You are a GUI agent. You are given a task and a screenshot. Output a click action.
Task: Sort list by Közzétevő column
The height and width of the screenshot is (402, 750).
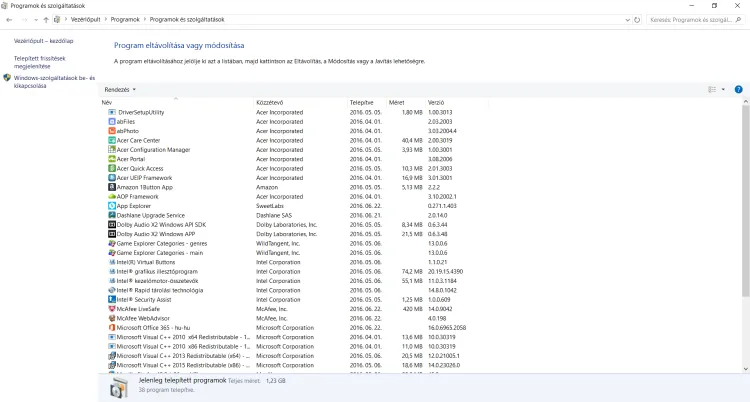[x=270, y=102]
